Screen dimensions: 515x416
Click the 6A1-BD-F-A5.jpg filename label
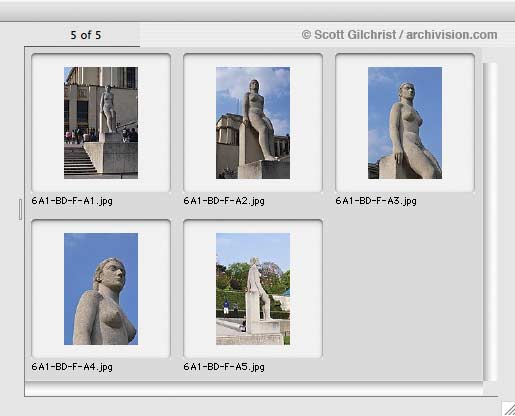[x=224, y=367]
